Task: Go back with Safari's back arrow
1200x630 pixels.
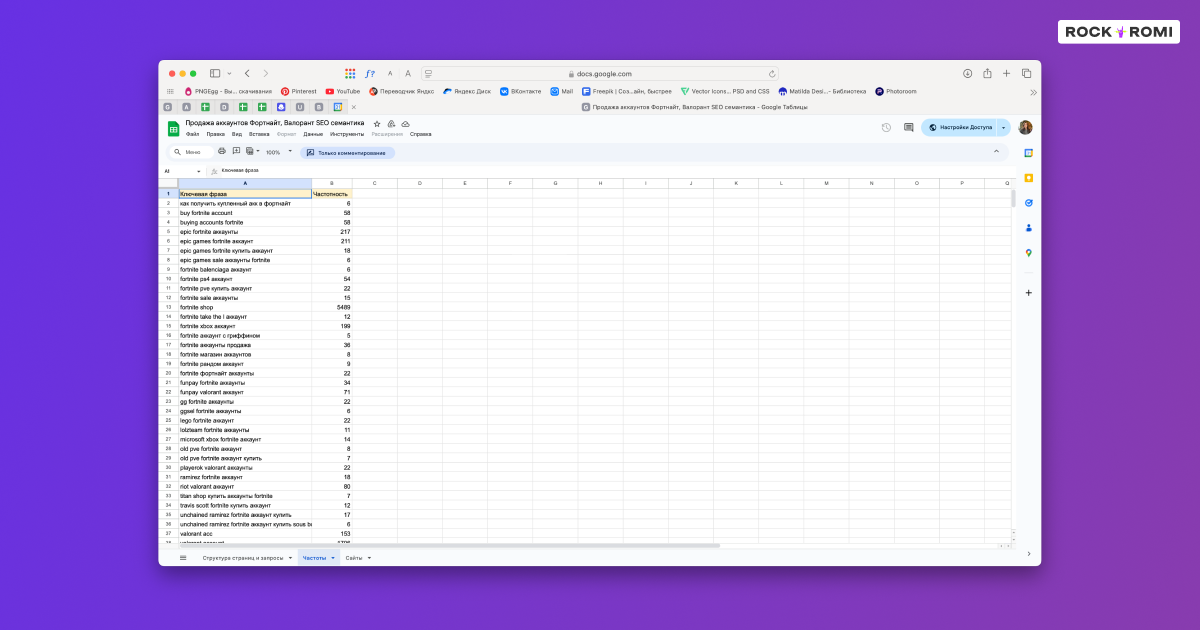Action: pos(247,73)
